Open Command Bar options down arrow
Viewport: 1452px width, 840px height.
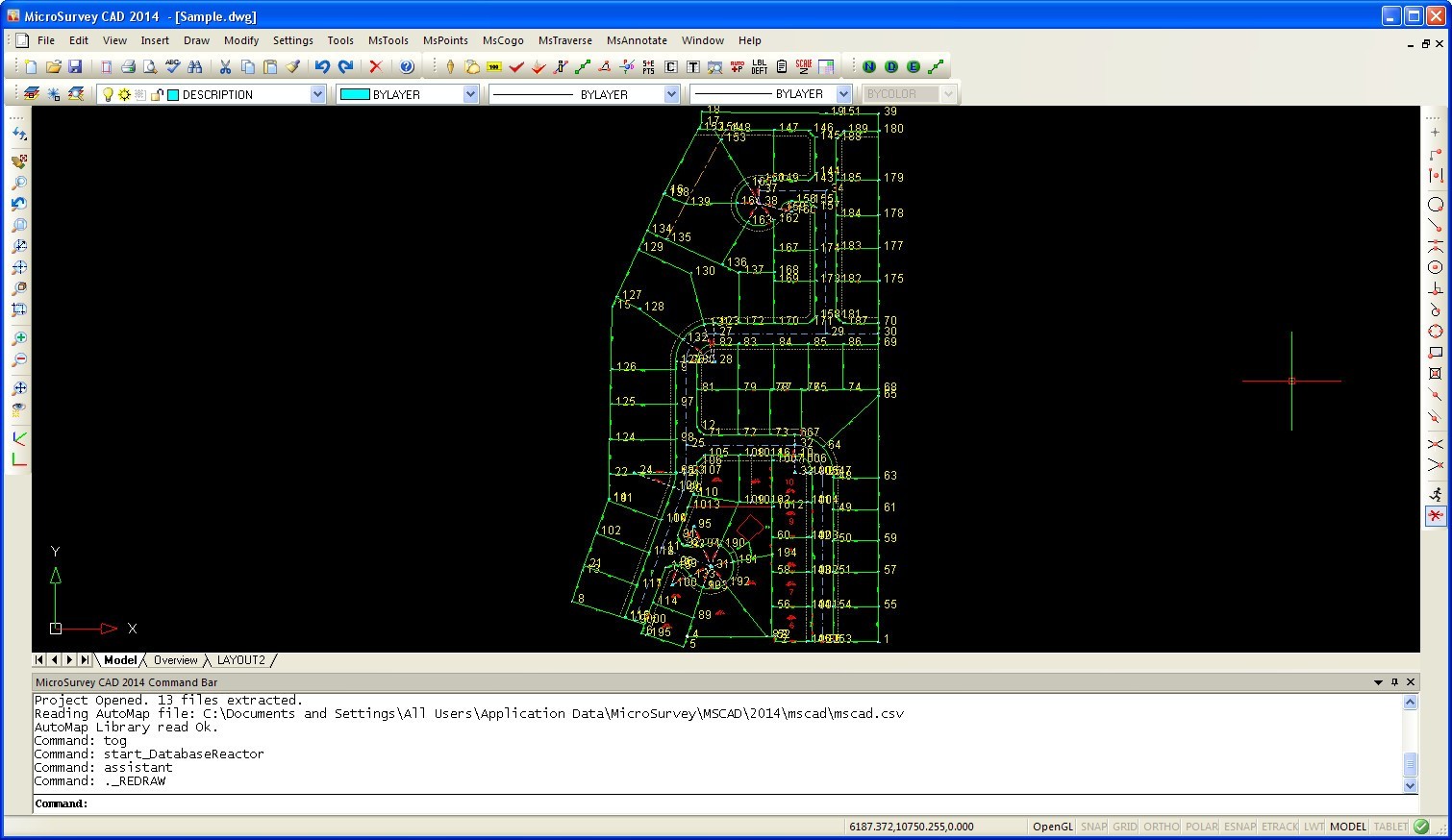pyautogui.click(x=1378, y=682)
